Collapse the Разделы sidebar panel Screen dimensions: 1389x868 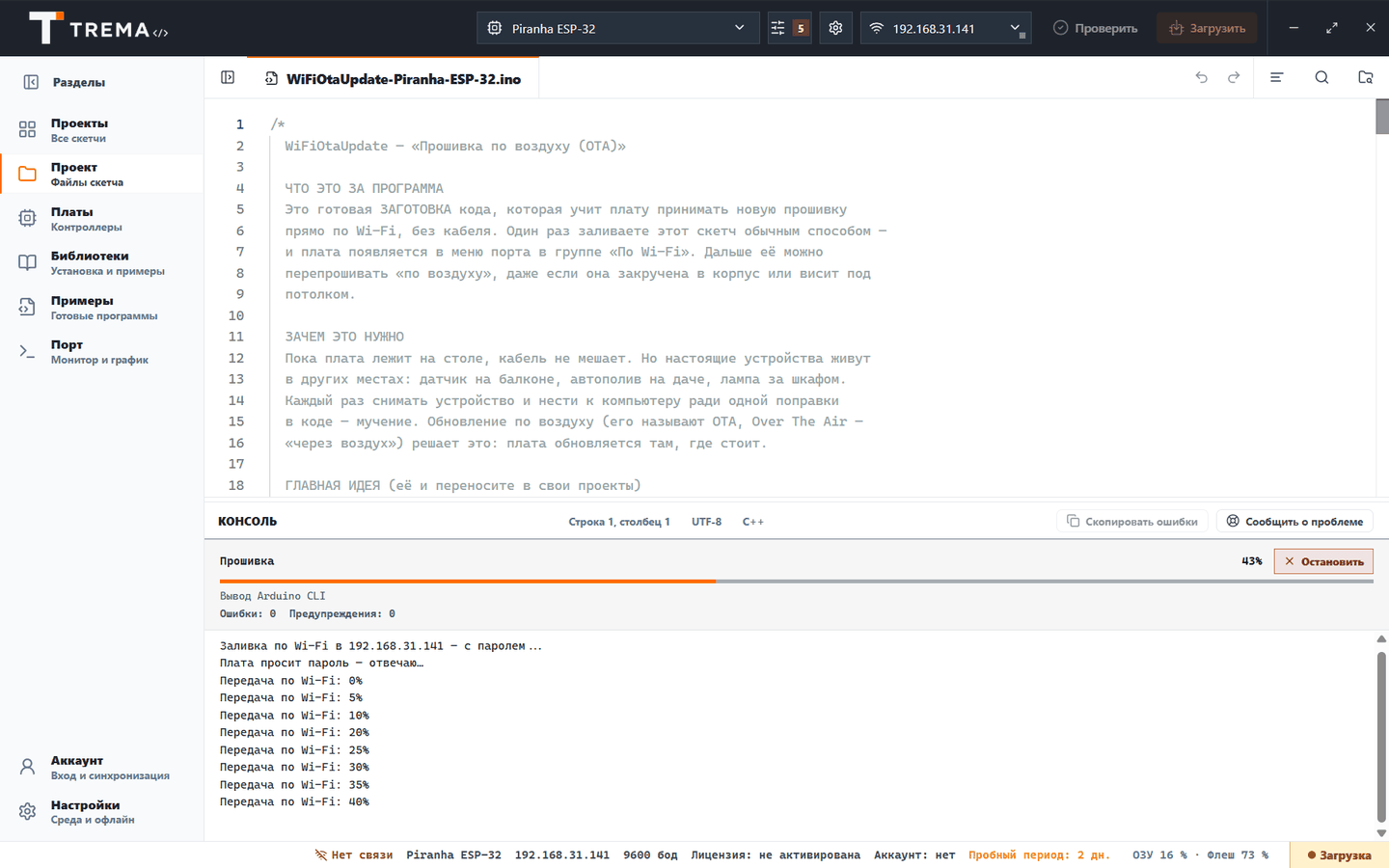(31, 82)
